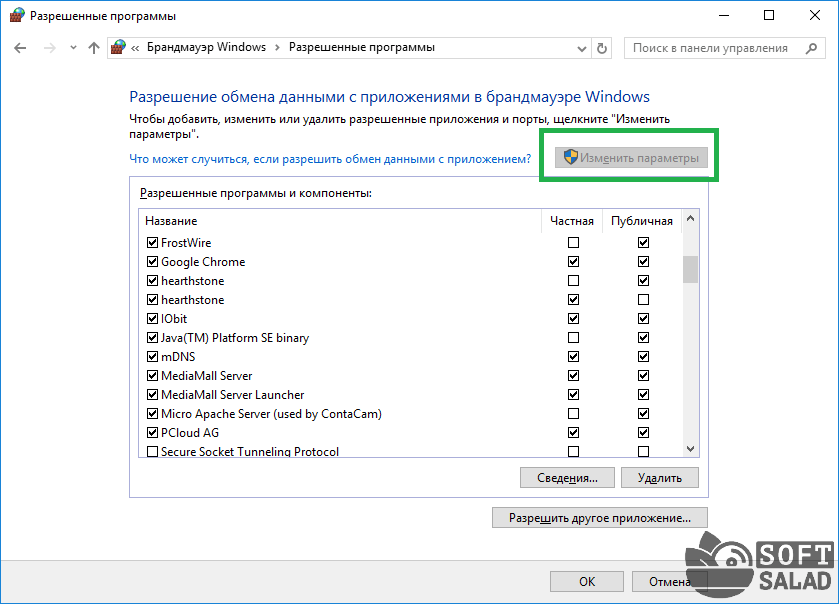The width and height of the screenshot is (839, 604).
Task: Uncheck the Public box for Google Chrome
Action: click(643, 262)
